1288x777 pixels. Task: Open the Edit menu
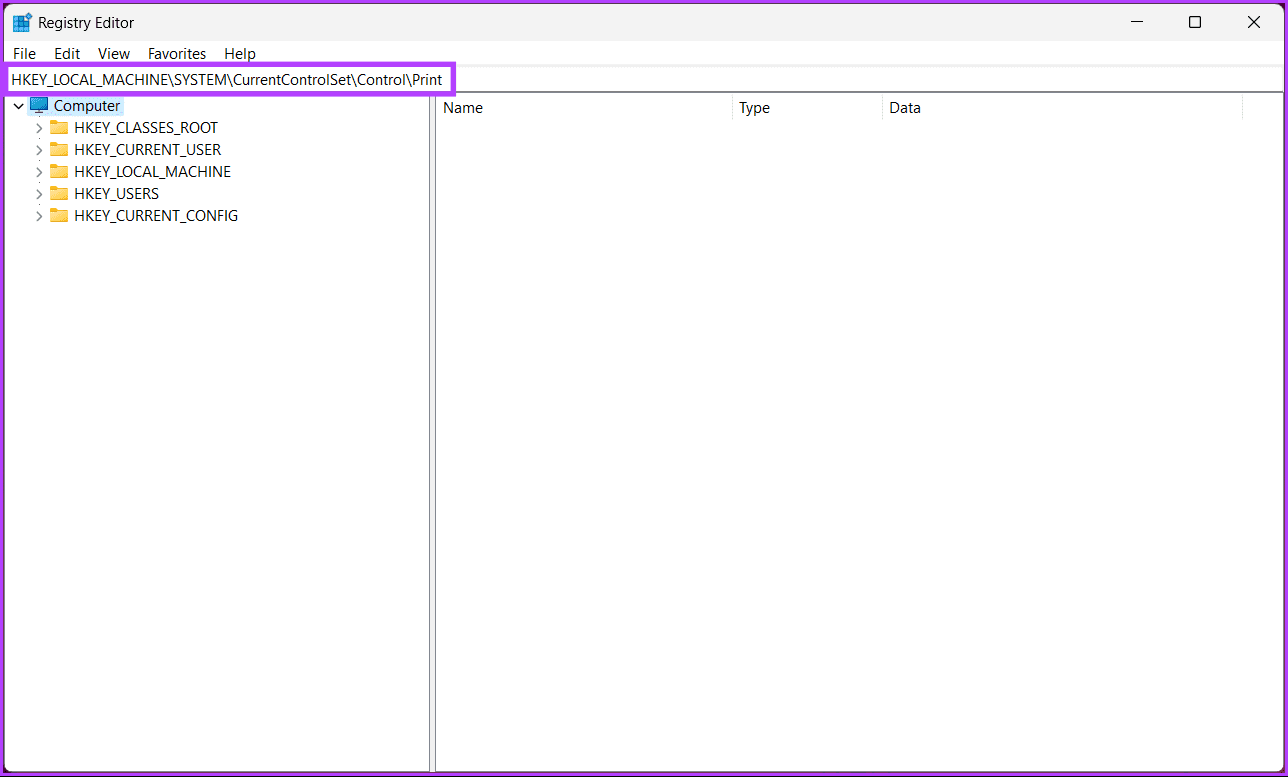pos(67,54)
